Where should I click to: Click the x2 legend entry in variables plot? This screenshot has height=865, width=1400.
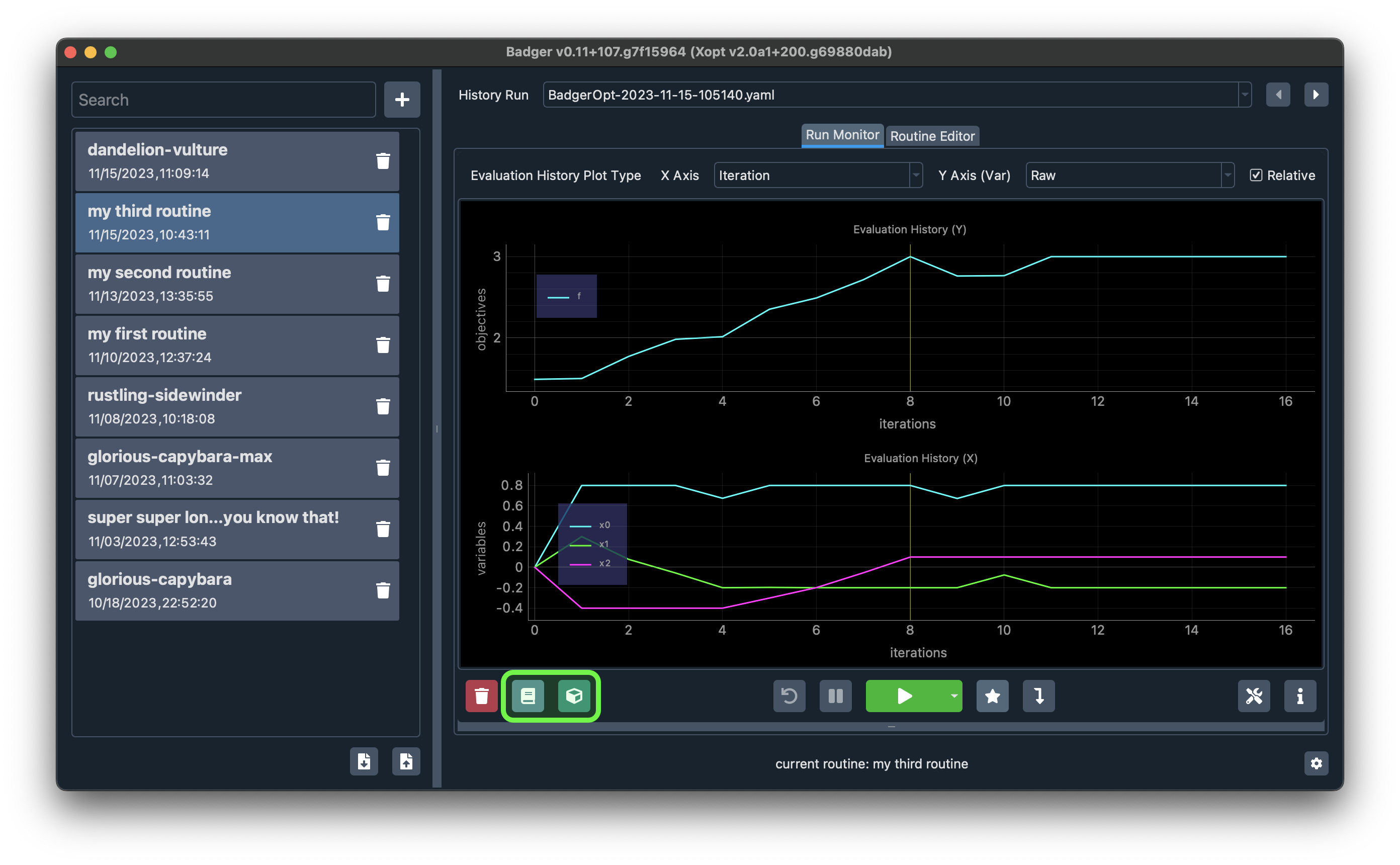point(590,564)
